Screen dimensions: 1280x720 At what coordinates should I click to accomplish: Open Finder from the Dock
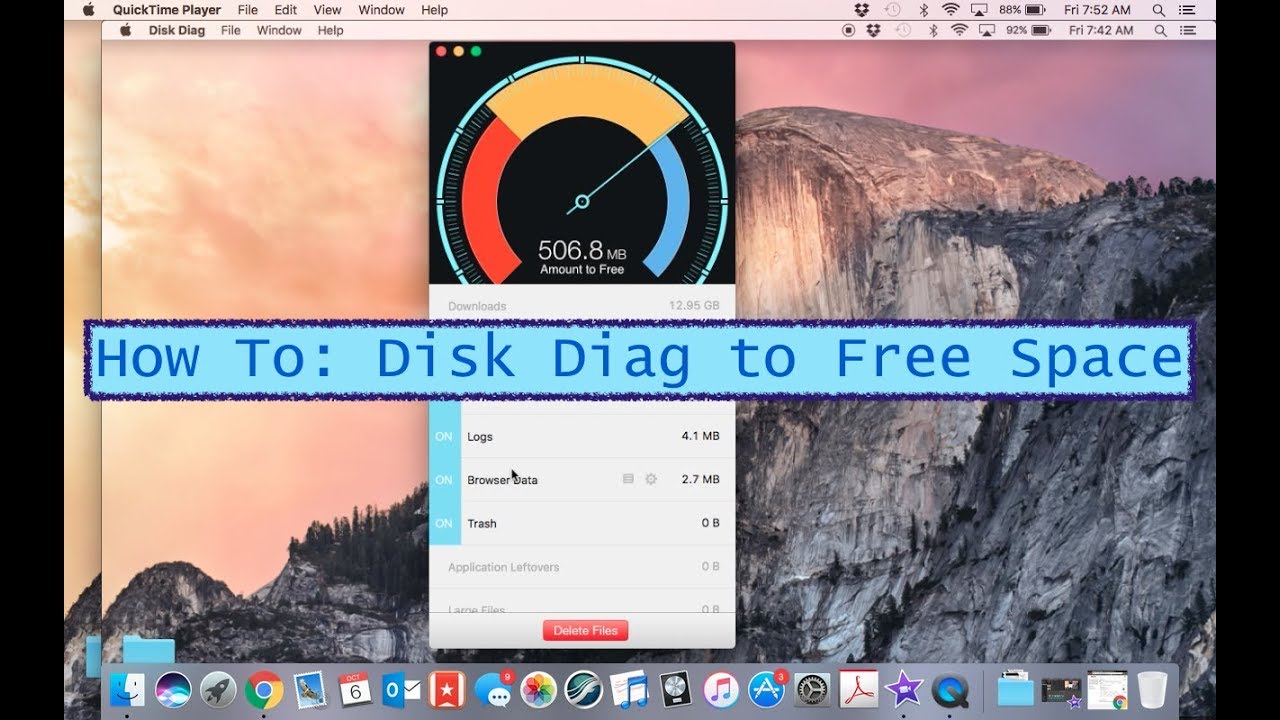pyautogui.click(x=127, y=689)
